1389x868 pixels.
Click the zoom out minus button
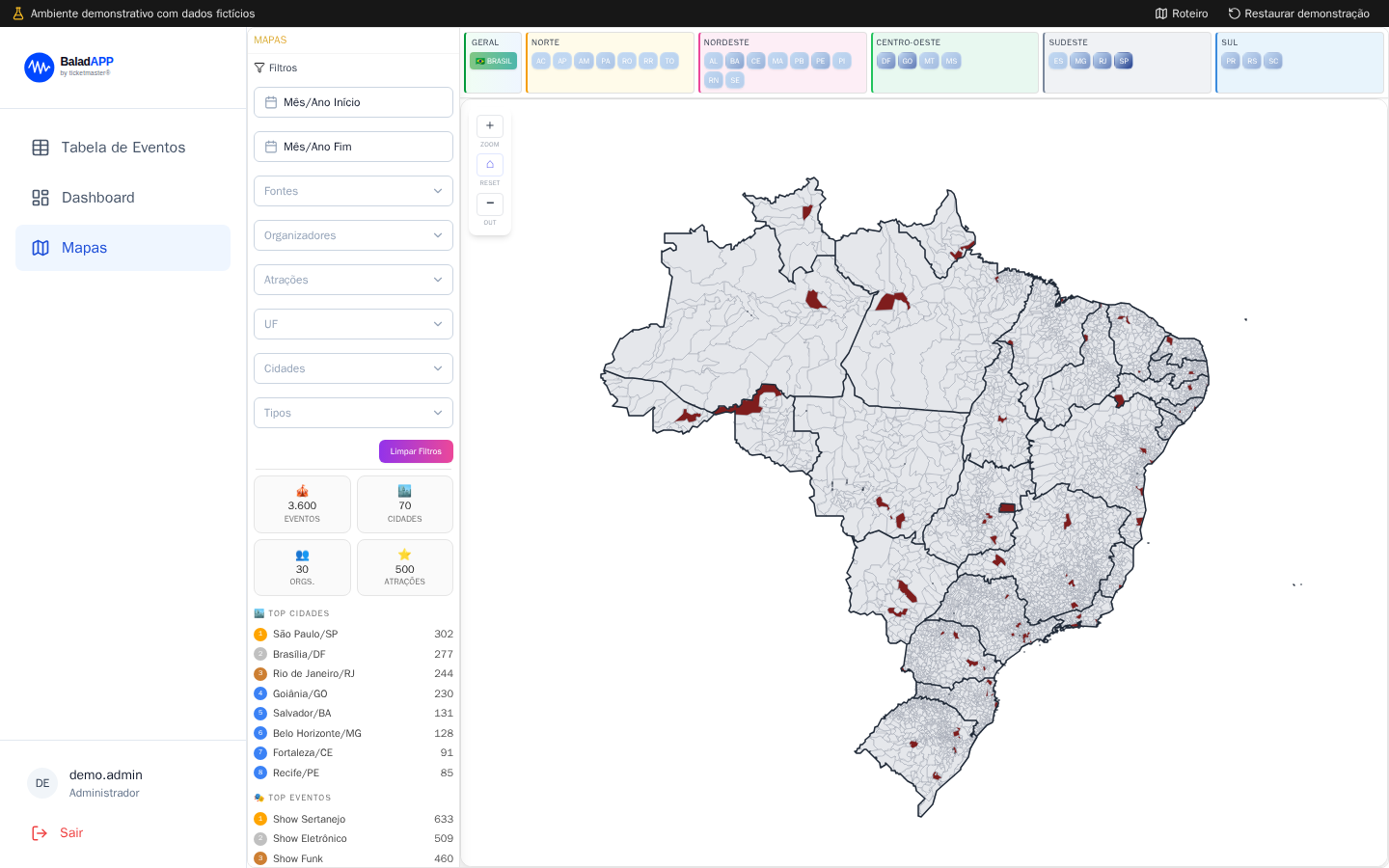[x=490, y=203]
